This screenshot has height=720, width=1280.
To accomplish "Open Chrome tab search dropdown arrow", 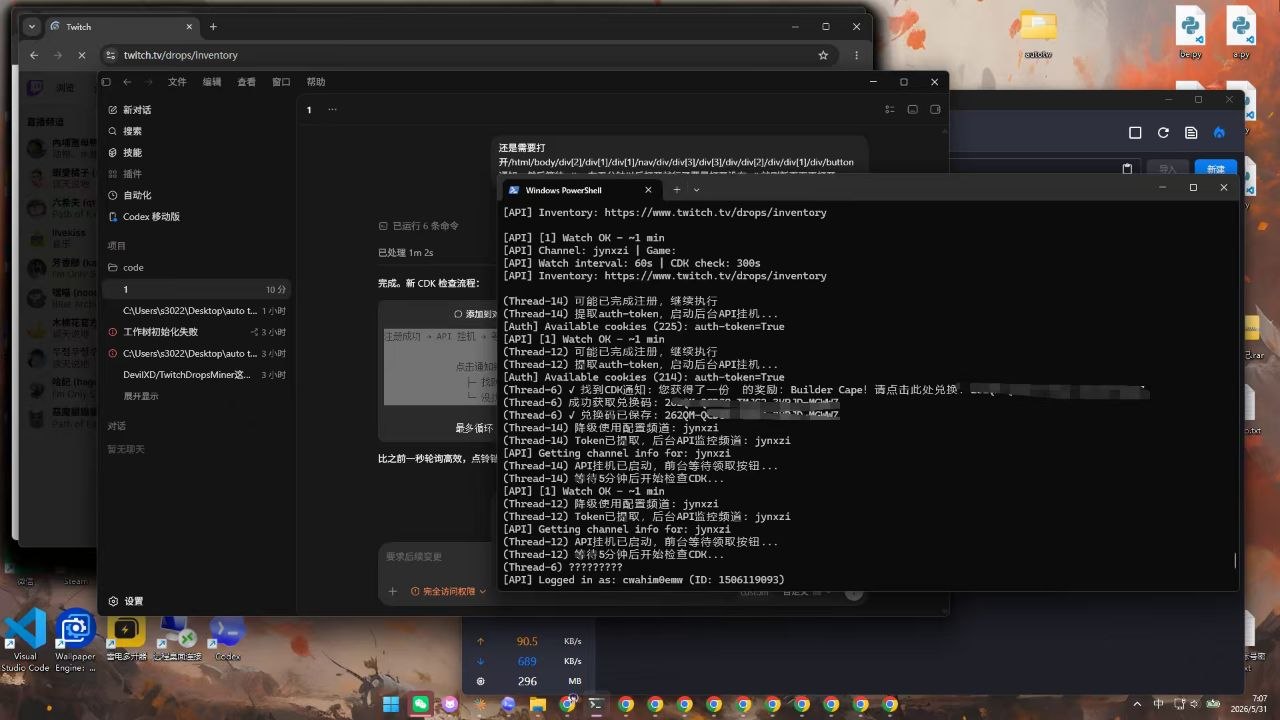I will coord(31,27).
